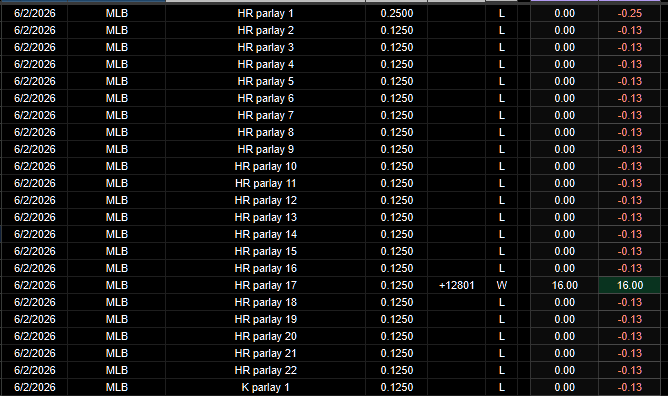Click the -0.13 loss in HR parlay 19 row
The image size is (668, 396).
[630, 319]
